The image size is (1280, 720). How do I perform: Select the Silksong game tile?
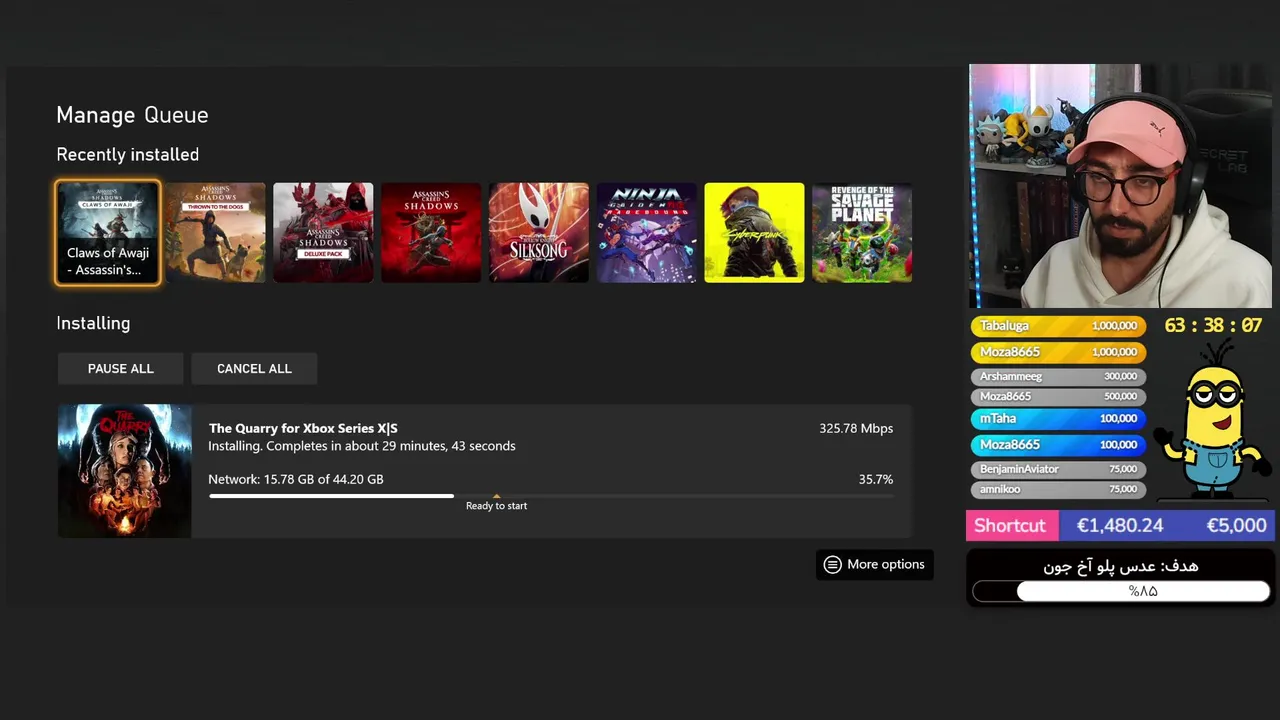click(x=539, y=233)
